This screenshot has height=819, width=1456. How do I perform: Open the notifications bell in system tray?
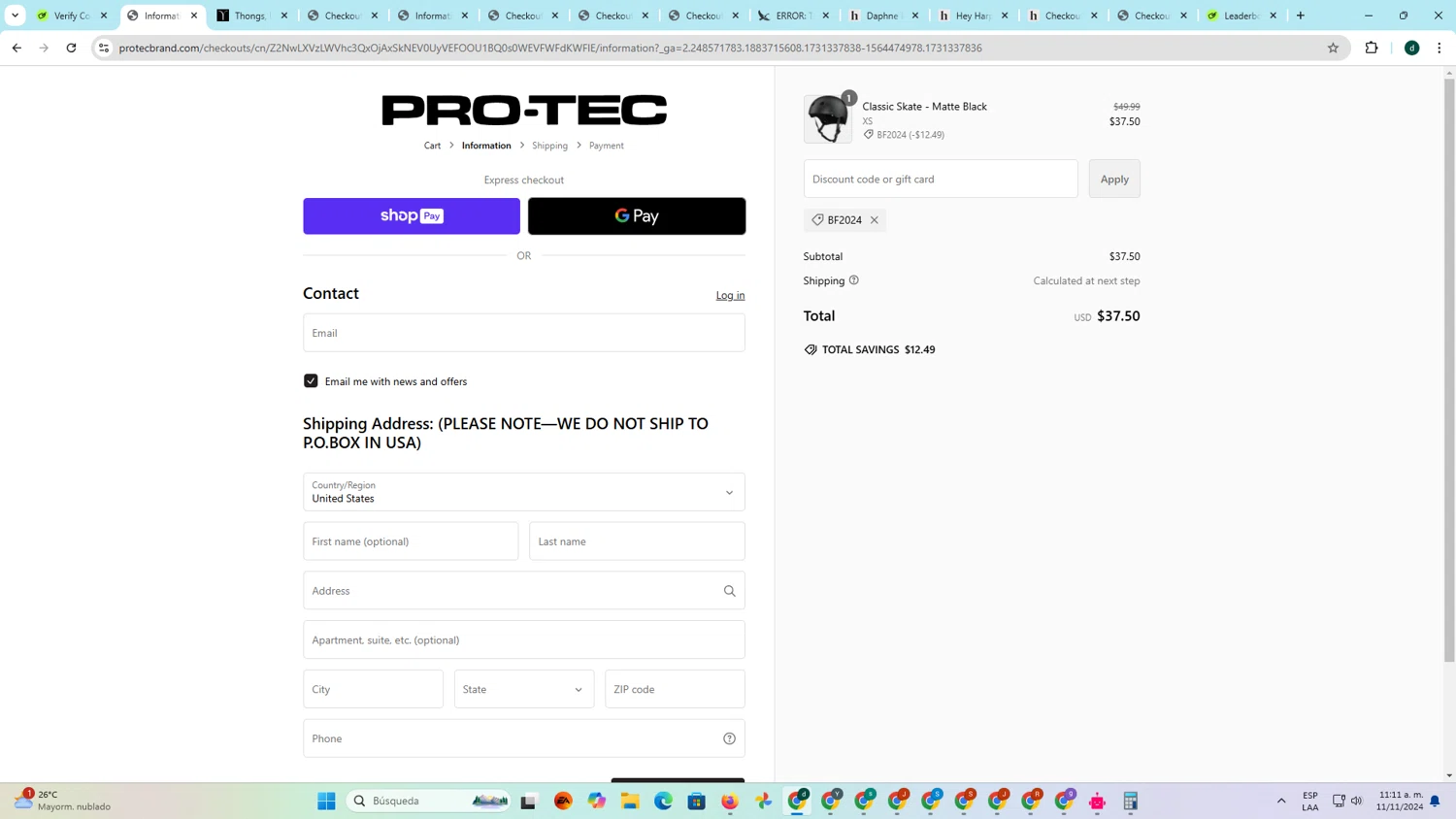click(1435, 801)
